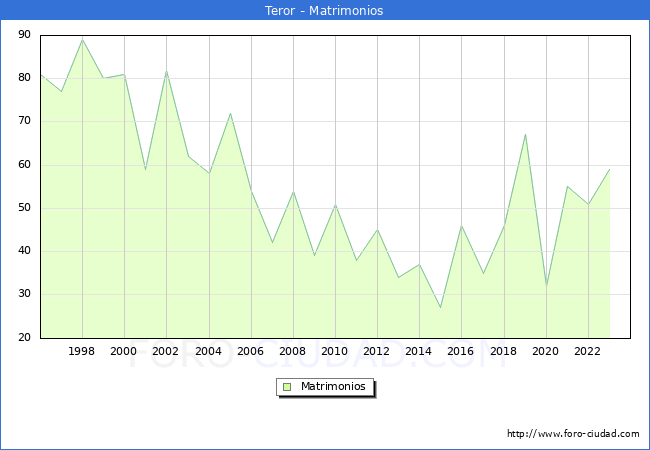The height and width of the screenshot is (450, 650).
Task: Click the 2023 final data point near 59
Action: point(609,169)
